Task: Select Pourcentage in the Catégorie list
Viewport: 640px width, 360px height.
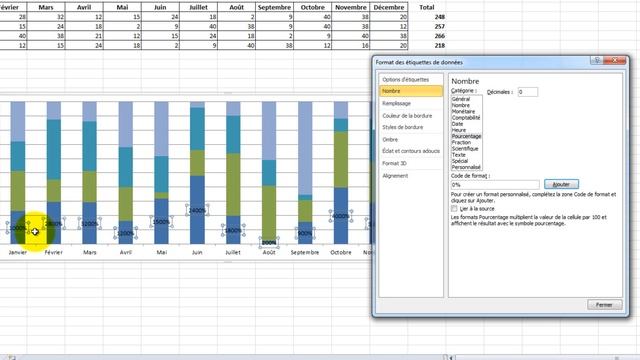Action: [x=466, y=136]
